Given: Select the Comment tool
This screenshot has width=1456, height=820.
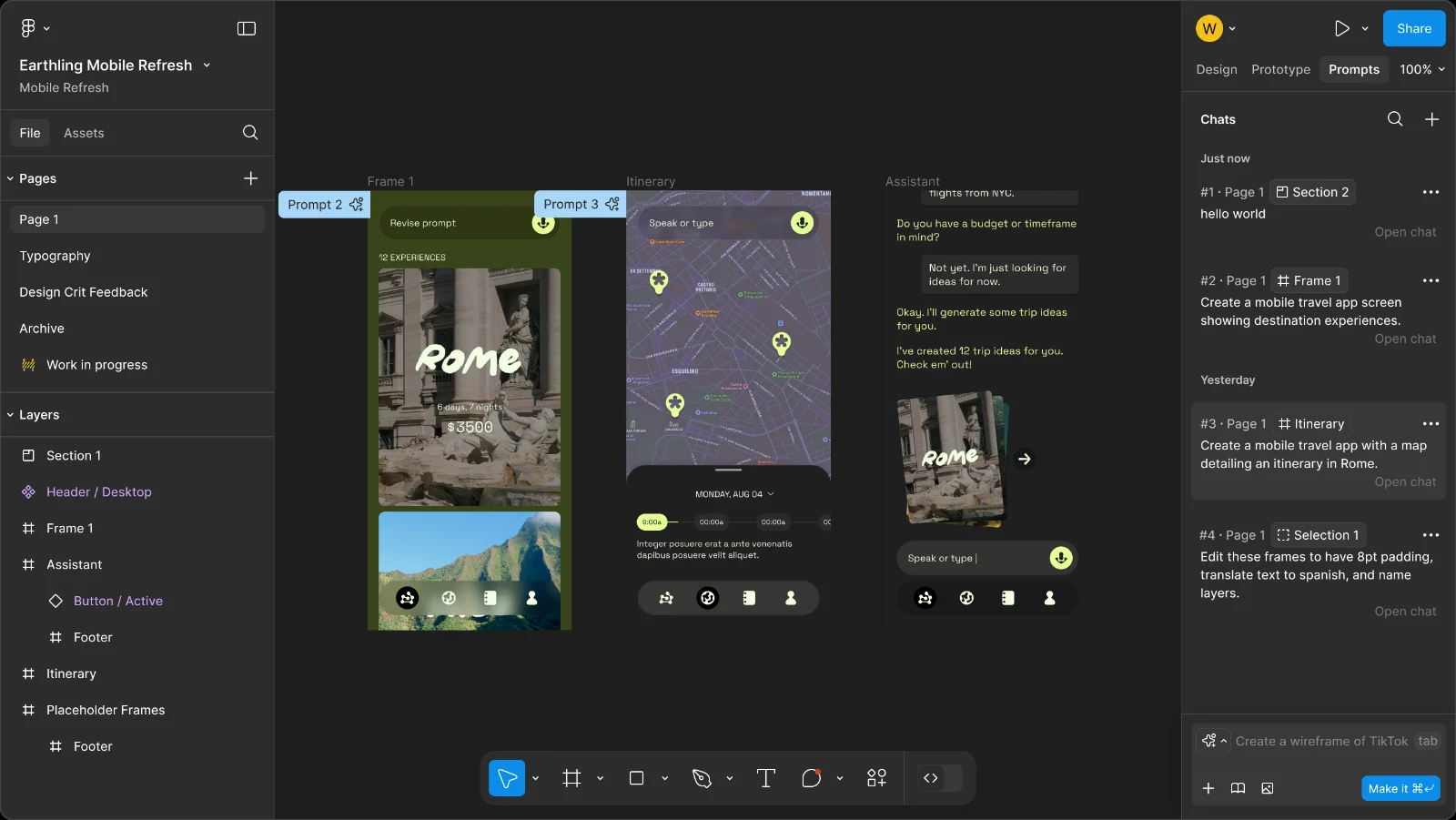Looking at the screenshot, I should point(812,778).
